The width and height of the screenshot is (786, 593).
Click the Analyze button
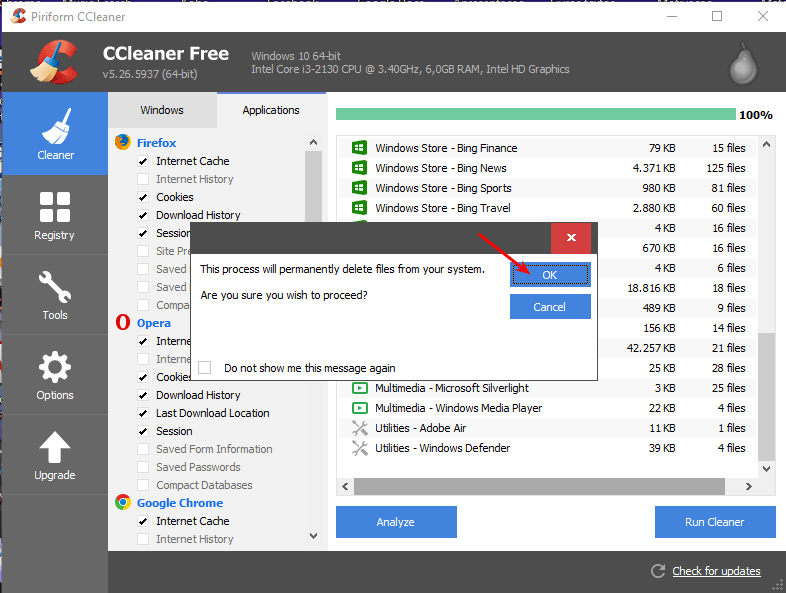click(396, 522)
